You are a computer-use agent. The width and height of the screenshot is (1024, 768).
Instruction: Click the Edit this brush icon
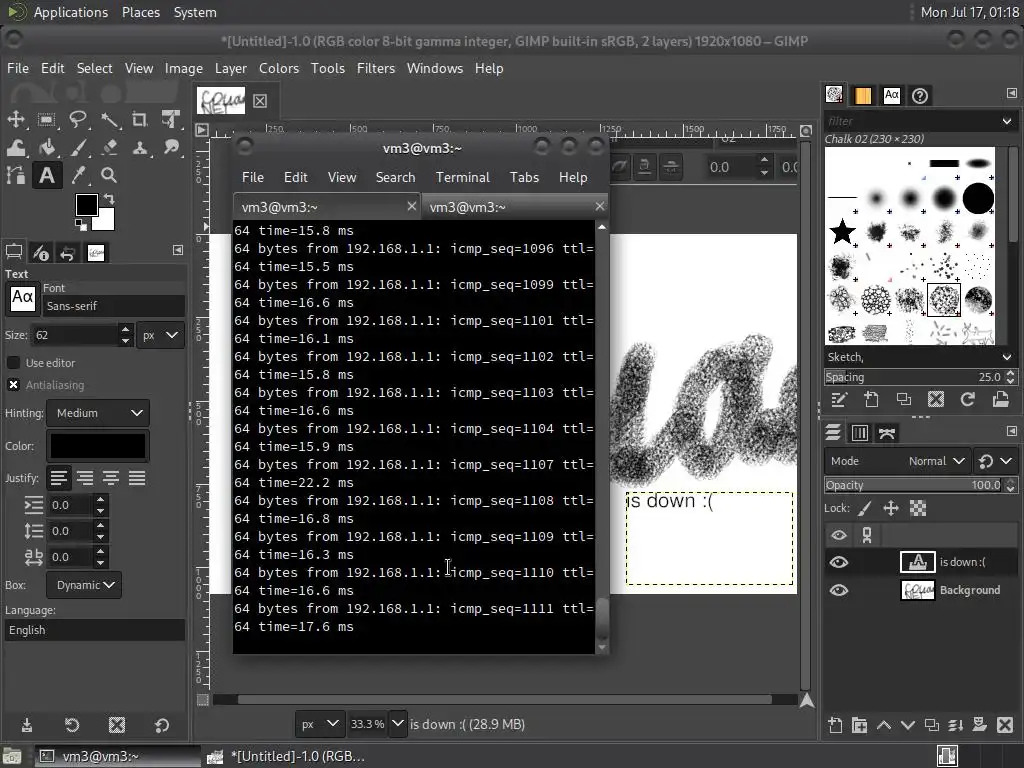[839, 400]
